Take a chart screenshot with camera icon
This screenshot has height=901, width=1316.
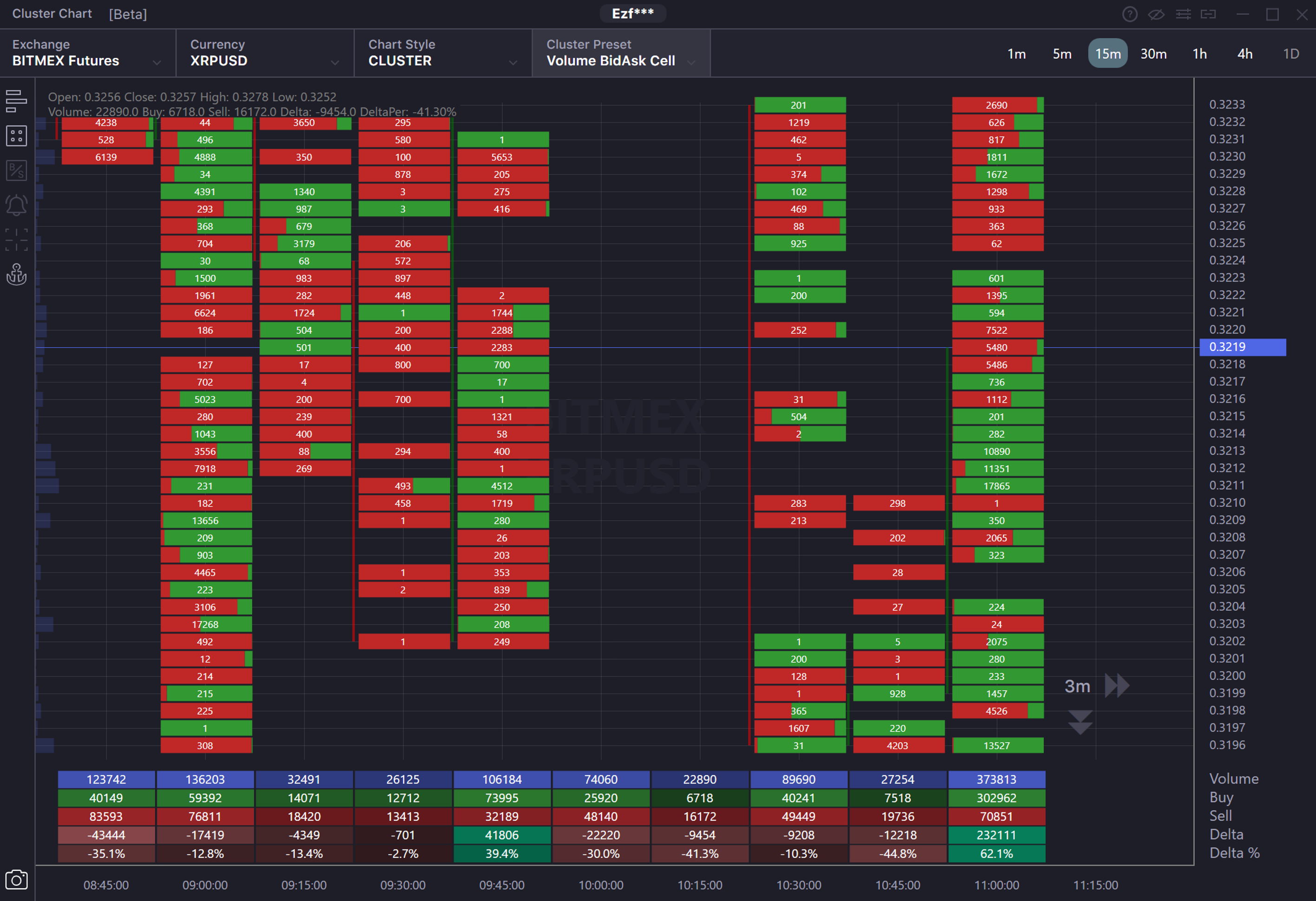coord(16,880)
